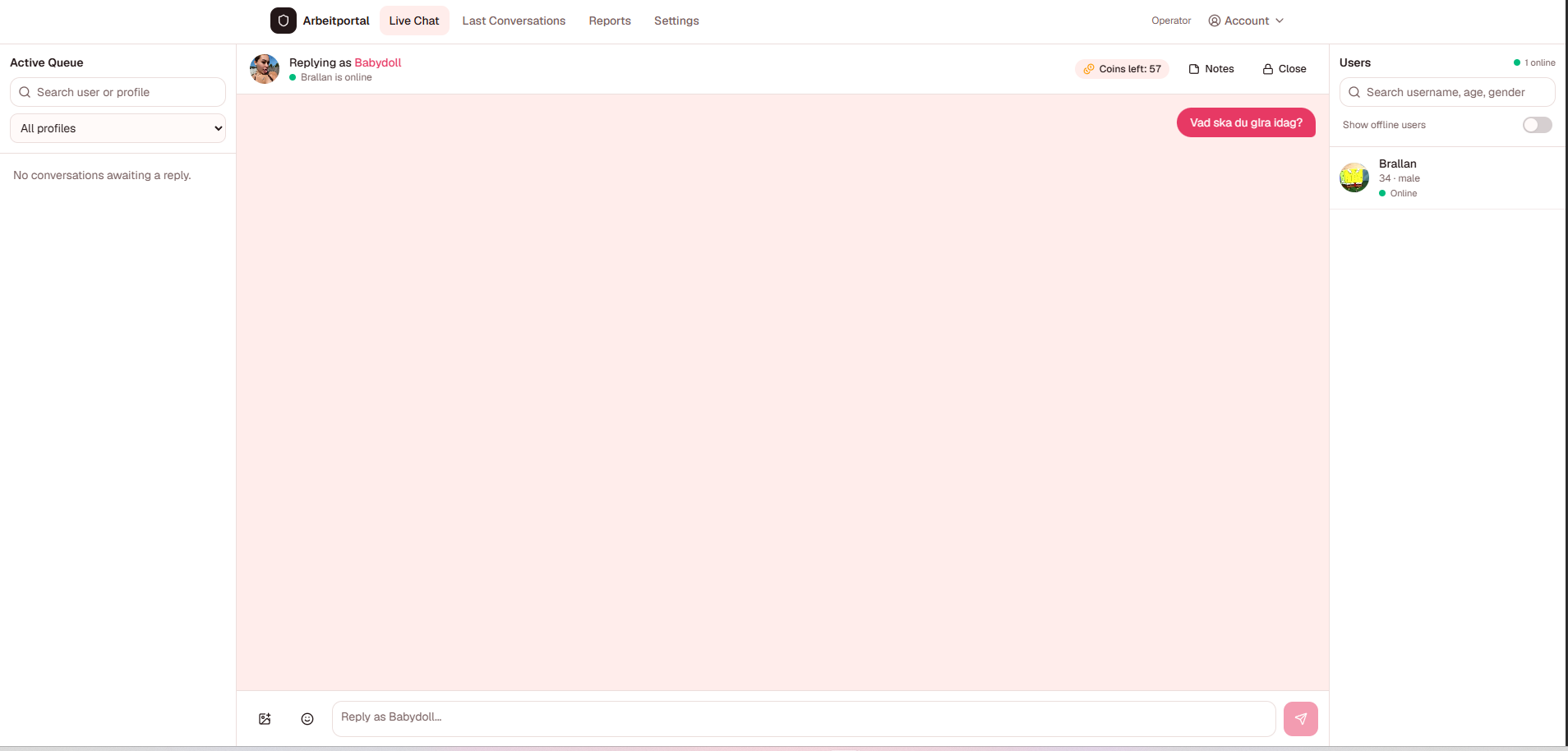Focus the Search username, age, gender field
1568x751 pixels.
point(1447,92)
